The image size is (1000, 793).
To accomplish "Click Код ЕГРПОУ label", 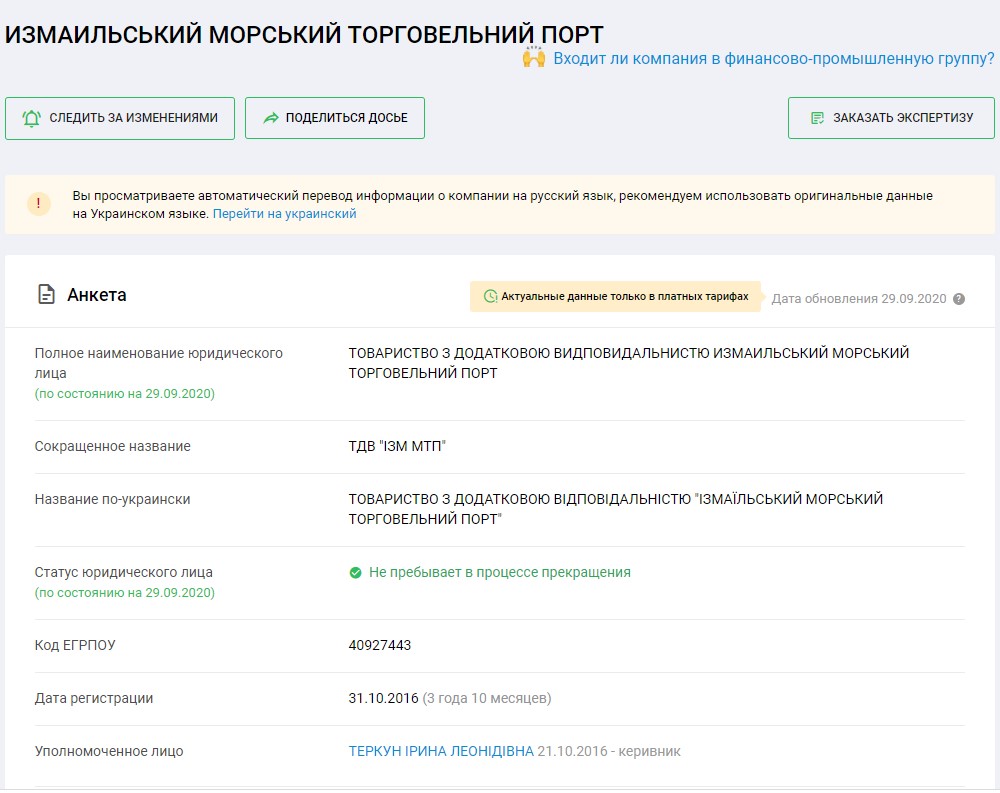I will pos(75,645).
